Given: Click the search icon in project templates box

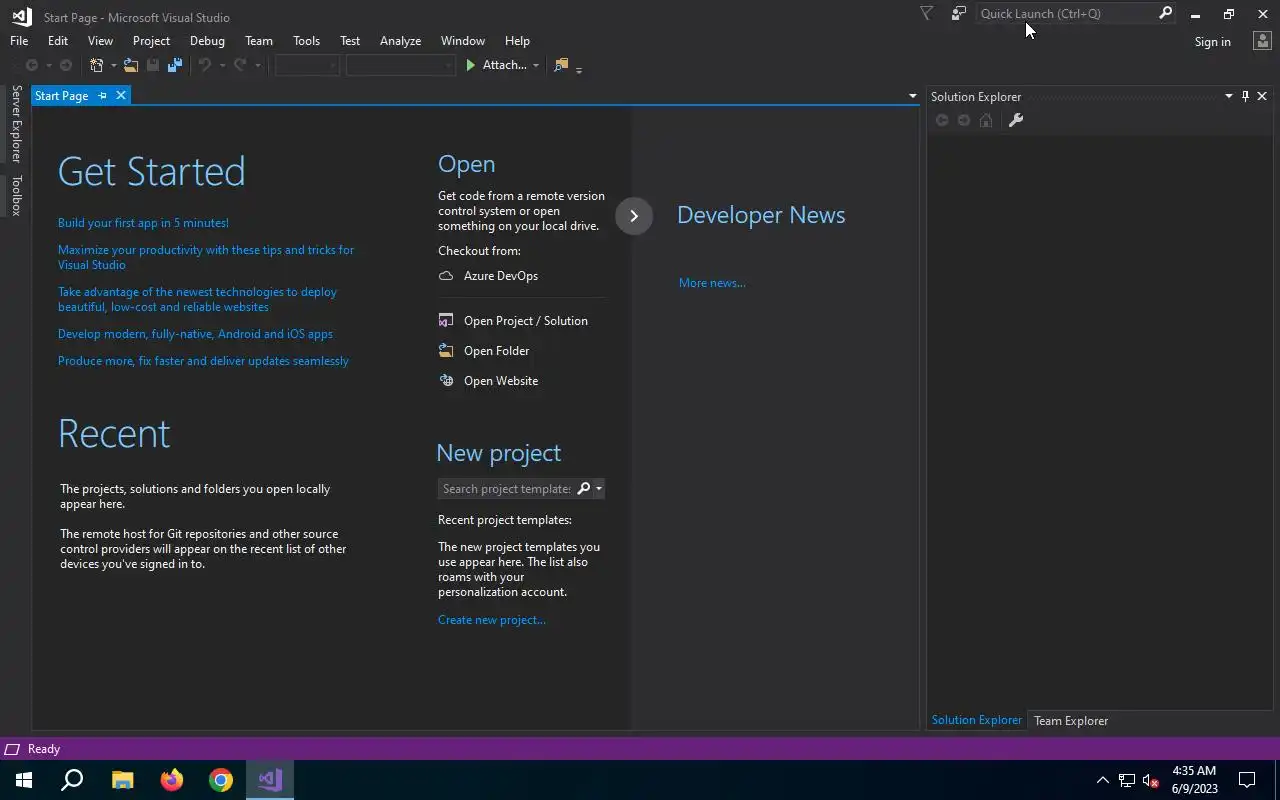Looking at the screenshot, I should click(584, 488).
